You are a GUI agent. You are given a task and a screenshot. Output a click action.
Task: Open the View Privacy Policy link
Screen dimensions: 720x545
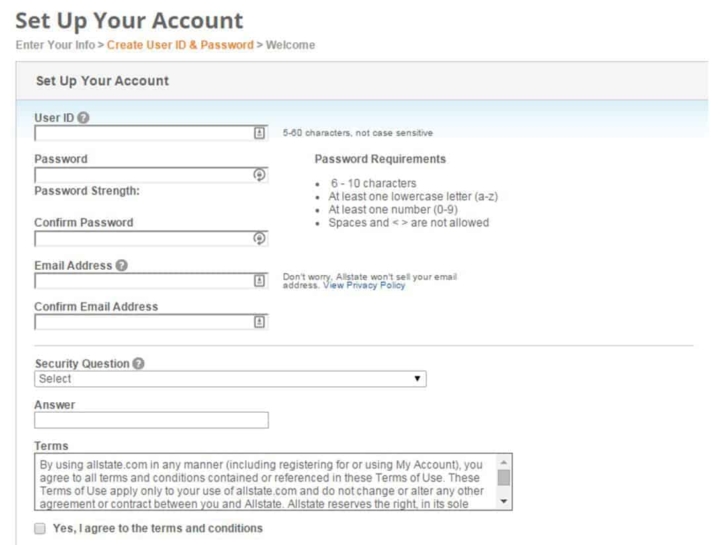[364, 286]
